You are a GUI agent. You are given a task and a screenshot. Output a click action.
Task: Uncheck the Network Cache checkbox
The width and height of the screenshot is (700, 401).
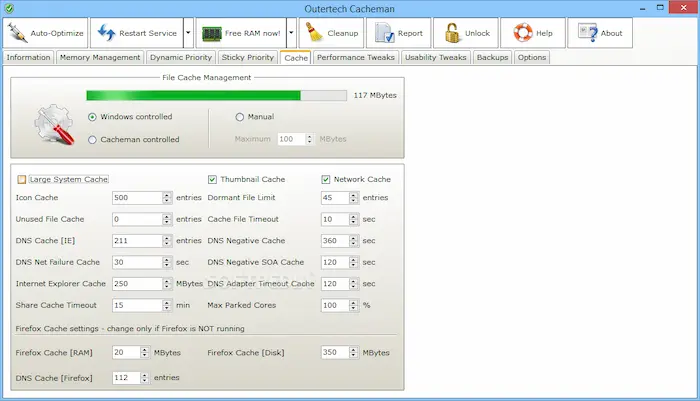325,180
